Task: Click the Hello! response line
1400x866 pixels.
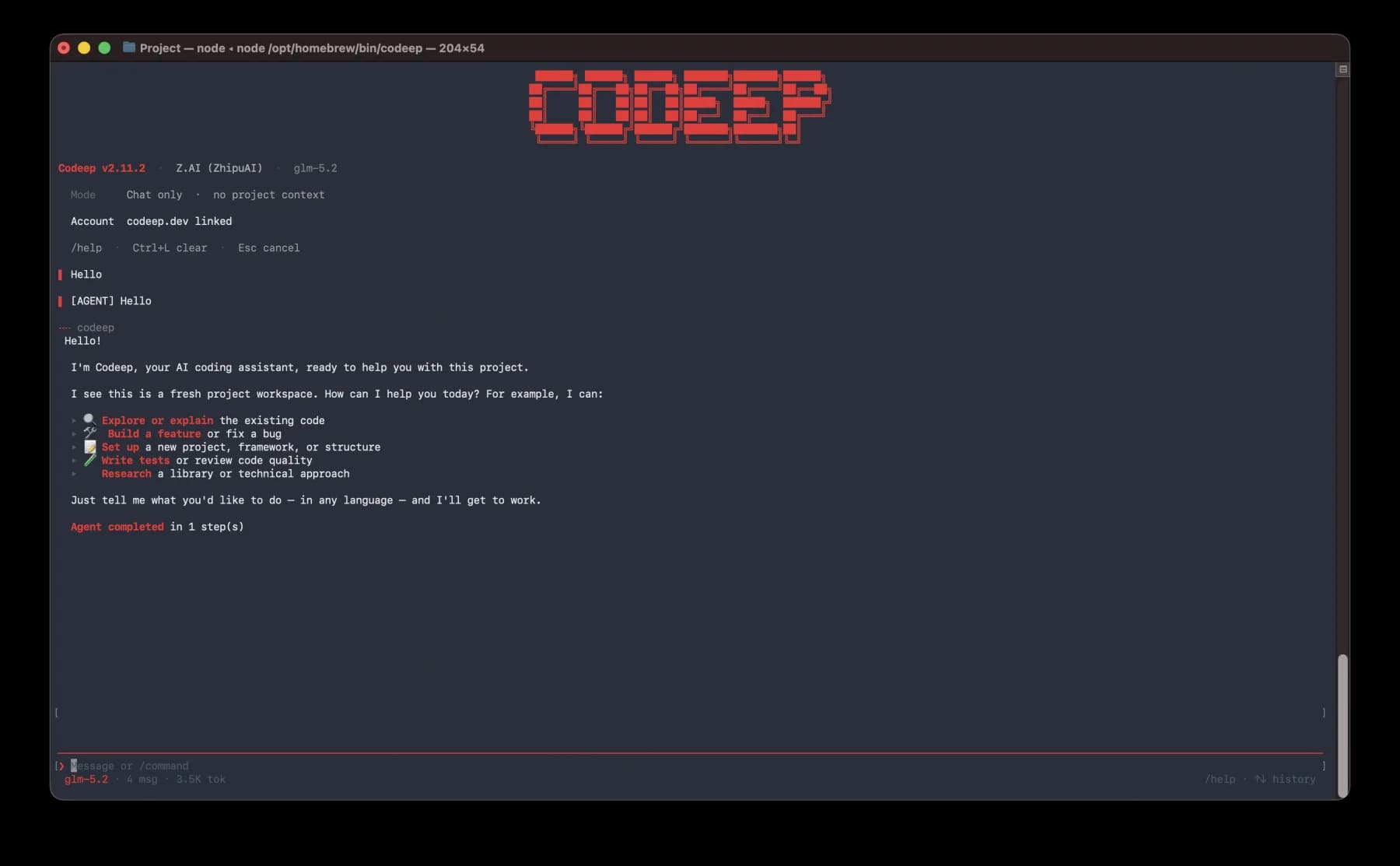Action: tap(83, 341)
